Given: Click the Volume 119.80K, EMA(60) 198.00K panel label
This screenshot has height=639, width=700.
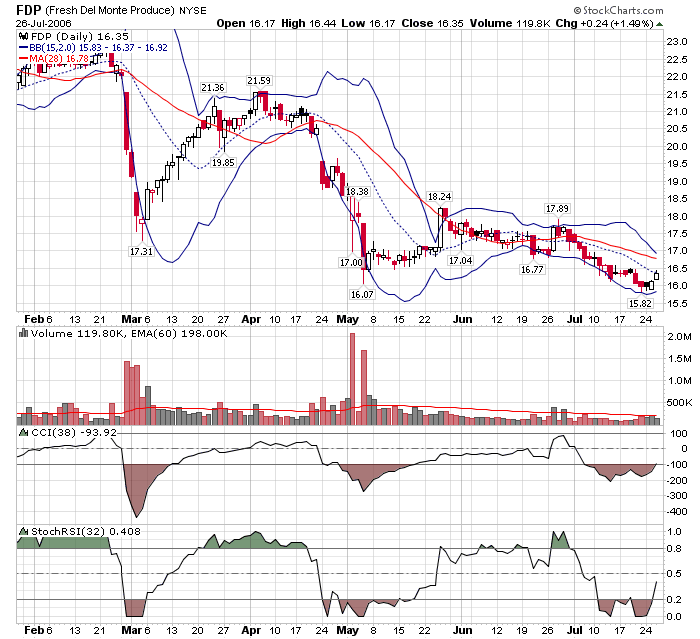Looking at the screenshot, I should tap(129, 334).
